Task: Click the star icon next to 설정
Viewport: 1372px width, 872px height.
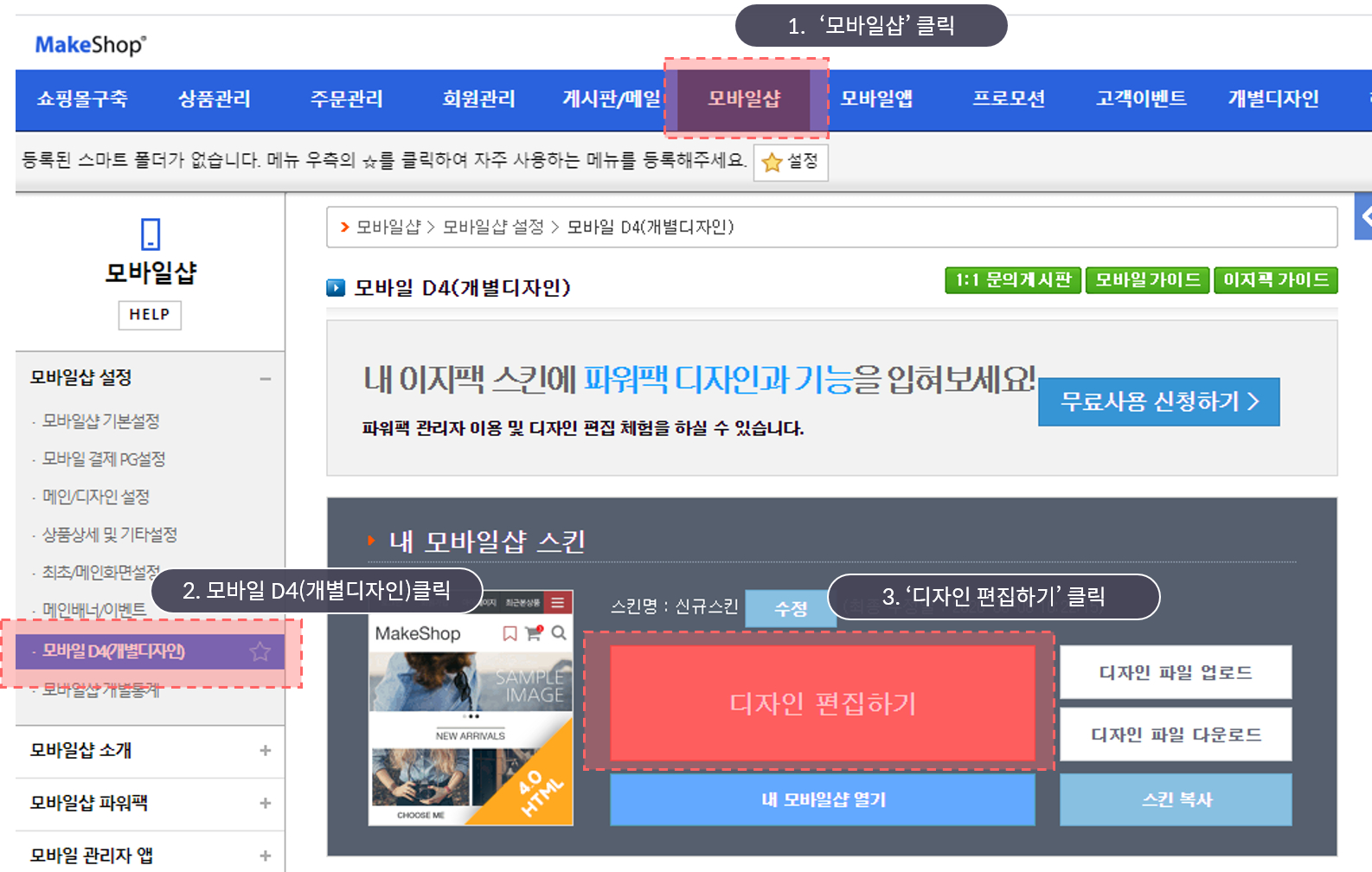Action: point(772,162)
